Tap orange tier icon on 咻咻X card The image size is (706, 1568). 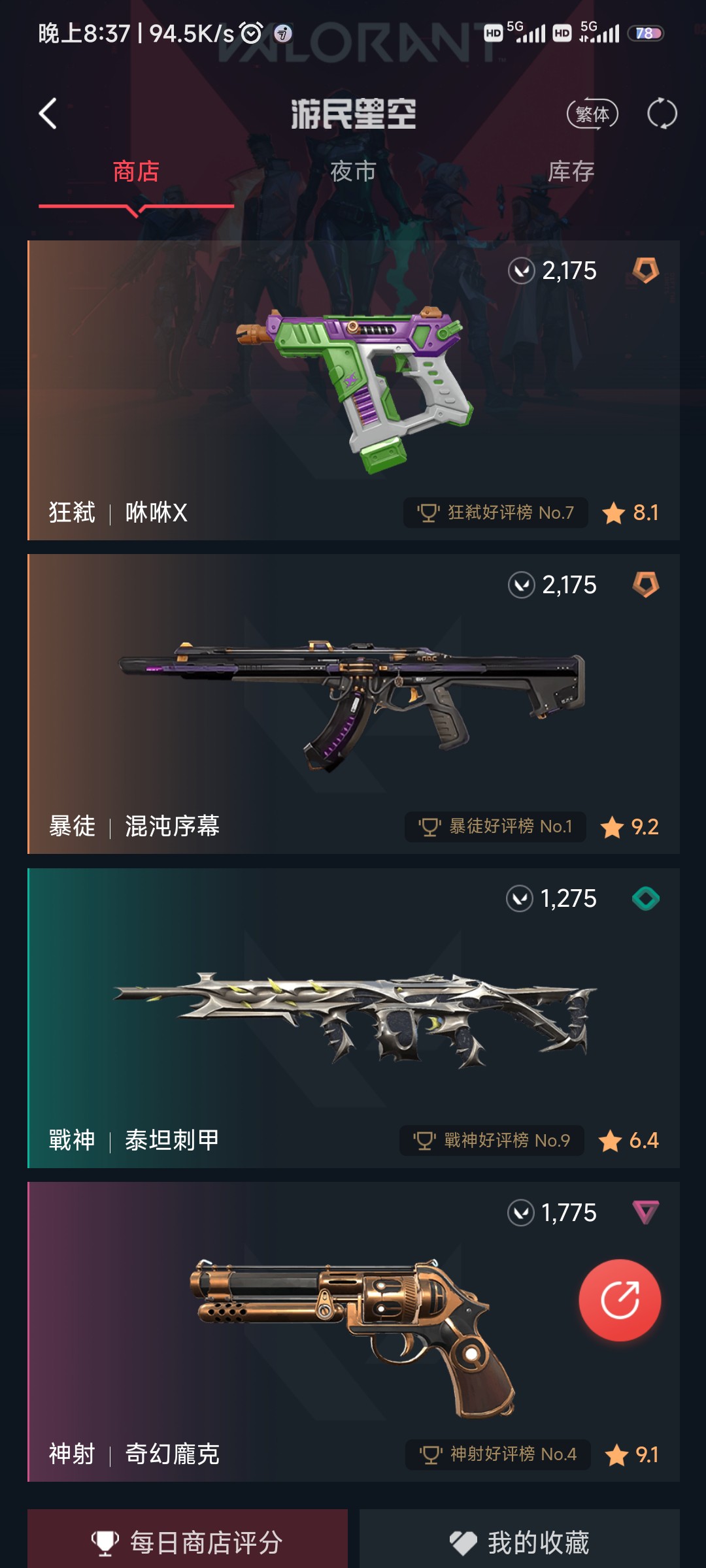[x=645, y=270]
